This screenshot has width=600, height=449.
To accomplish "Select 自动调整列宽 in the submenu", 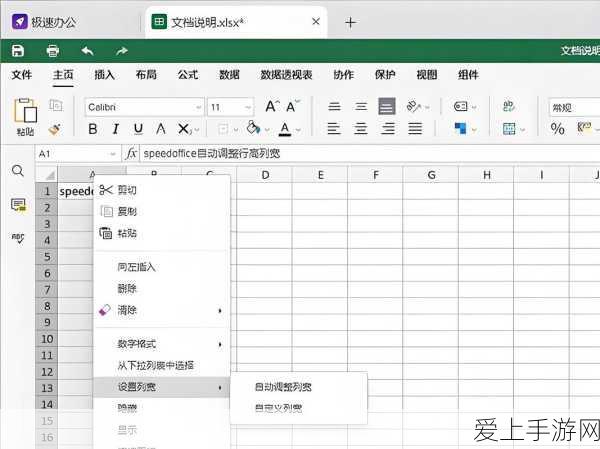I will [298, 387].
